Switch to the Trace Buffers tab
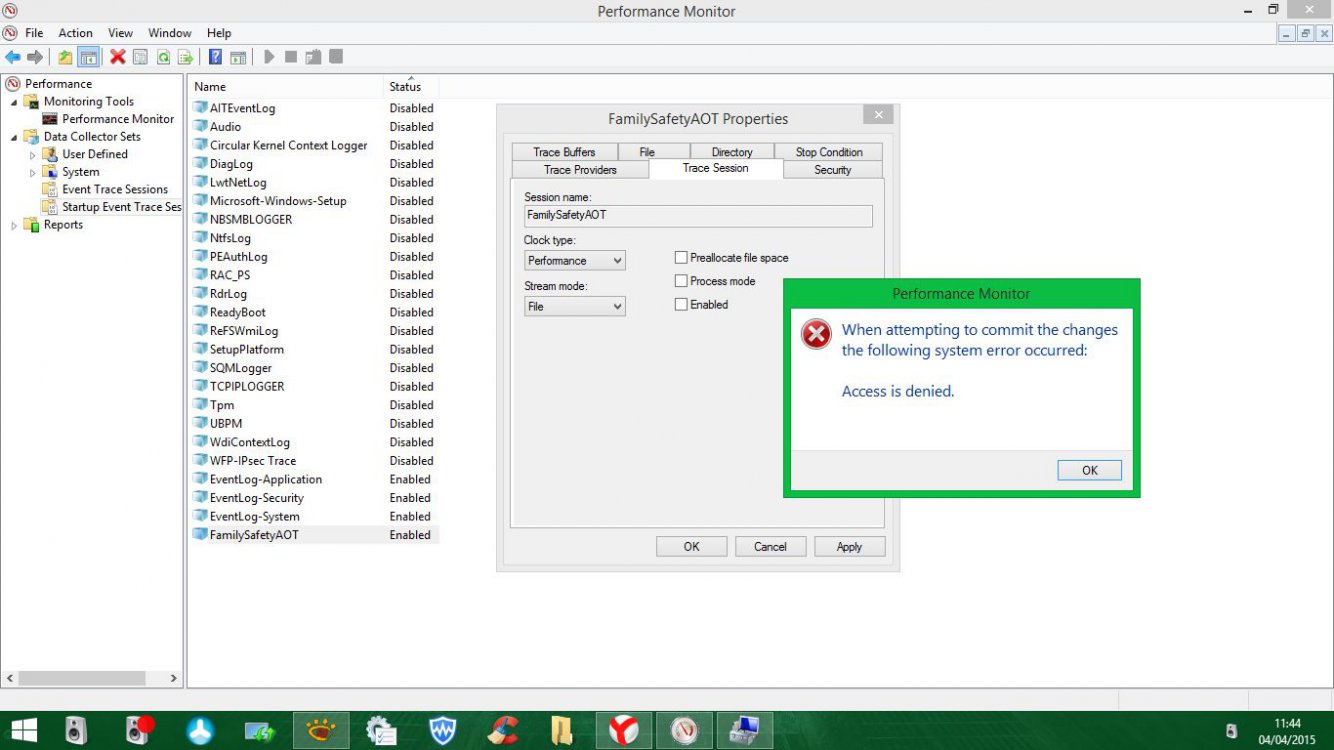 click(x=564, y=152)
